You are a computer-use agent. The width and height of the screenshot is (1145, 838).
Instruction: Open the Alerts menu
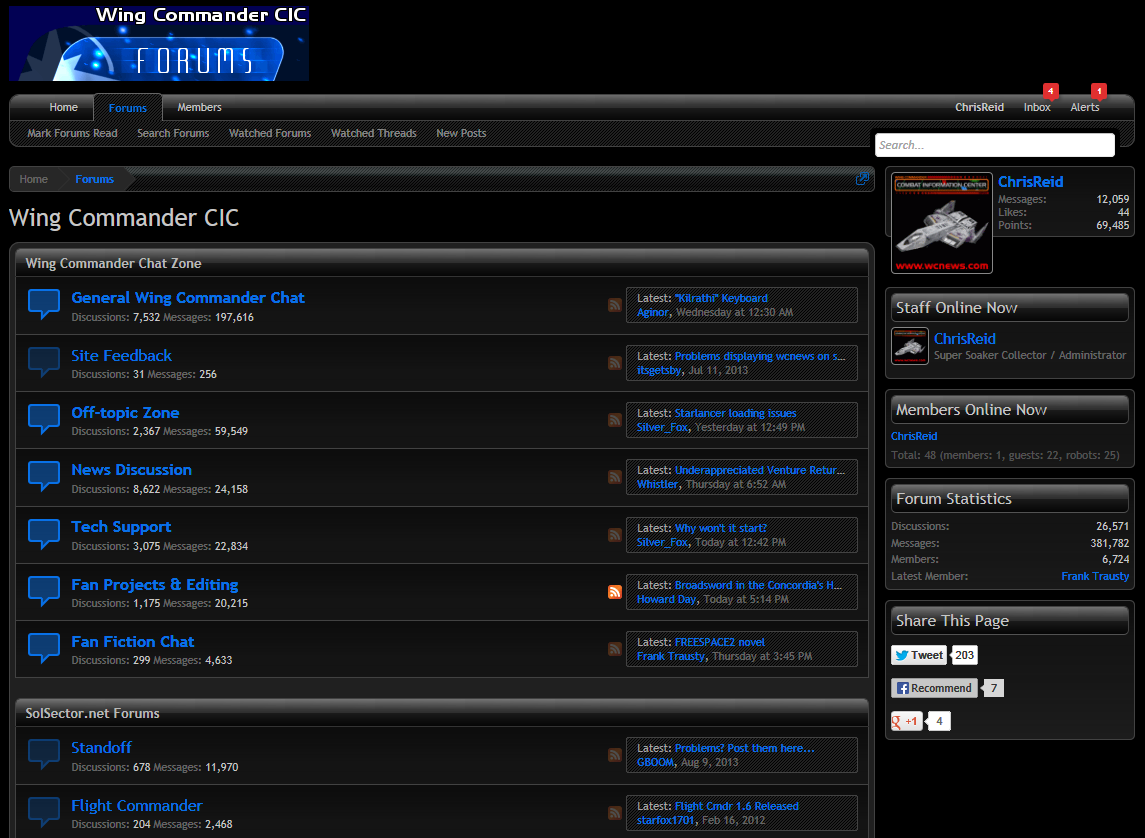1084,107
